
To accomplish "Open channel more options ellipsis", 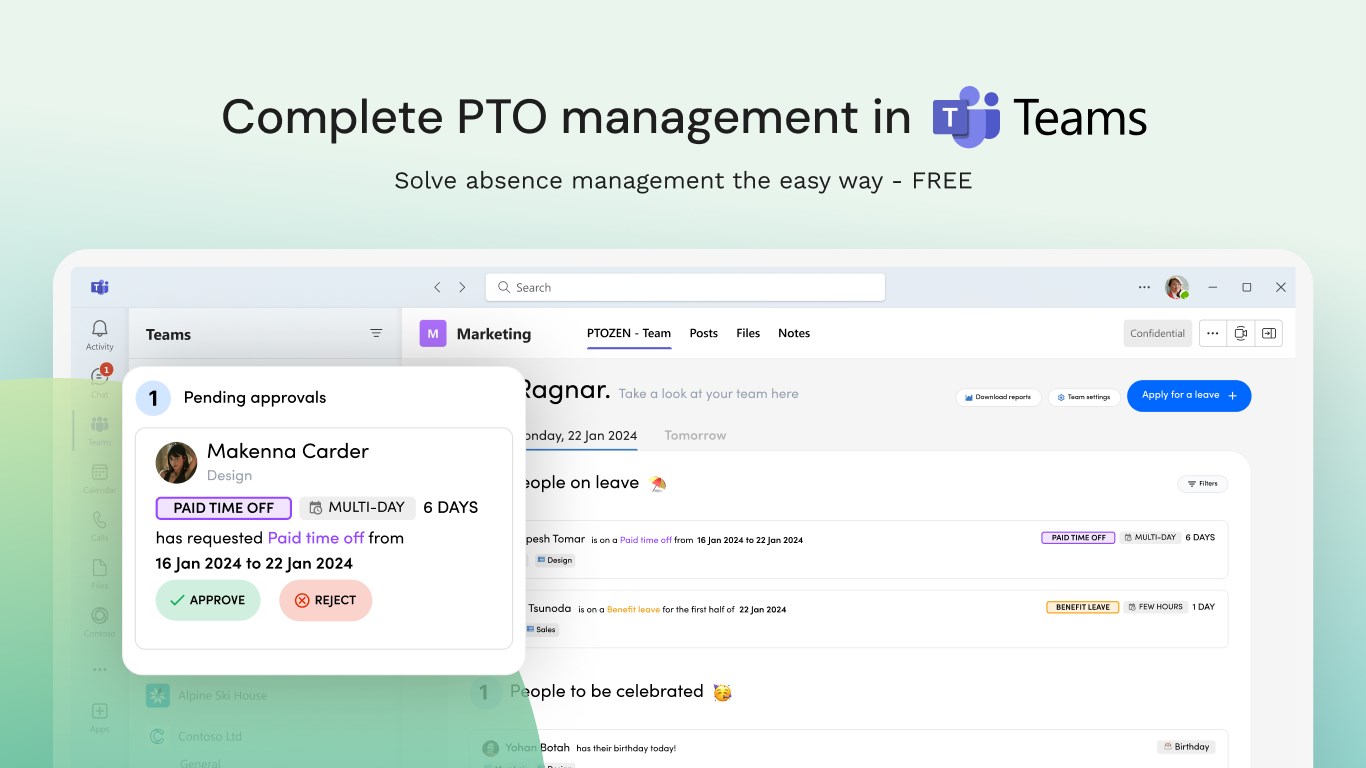I will (1212, 333).
